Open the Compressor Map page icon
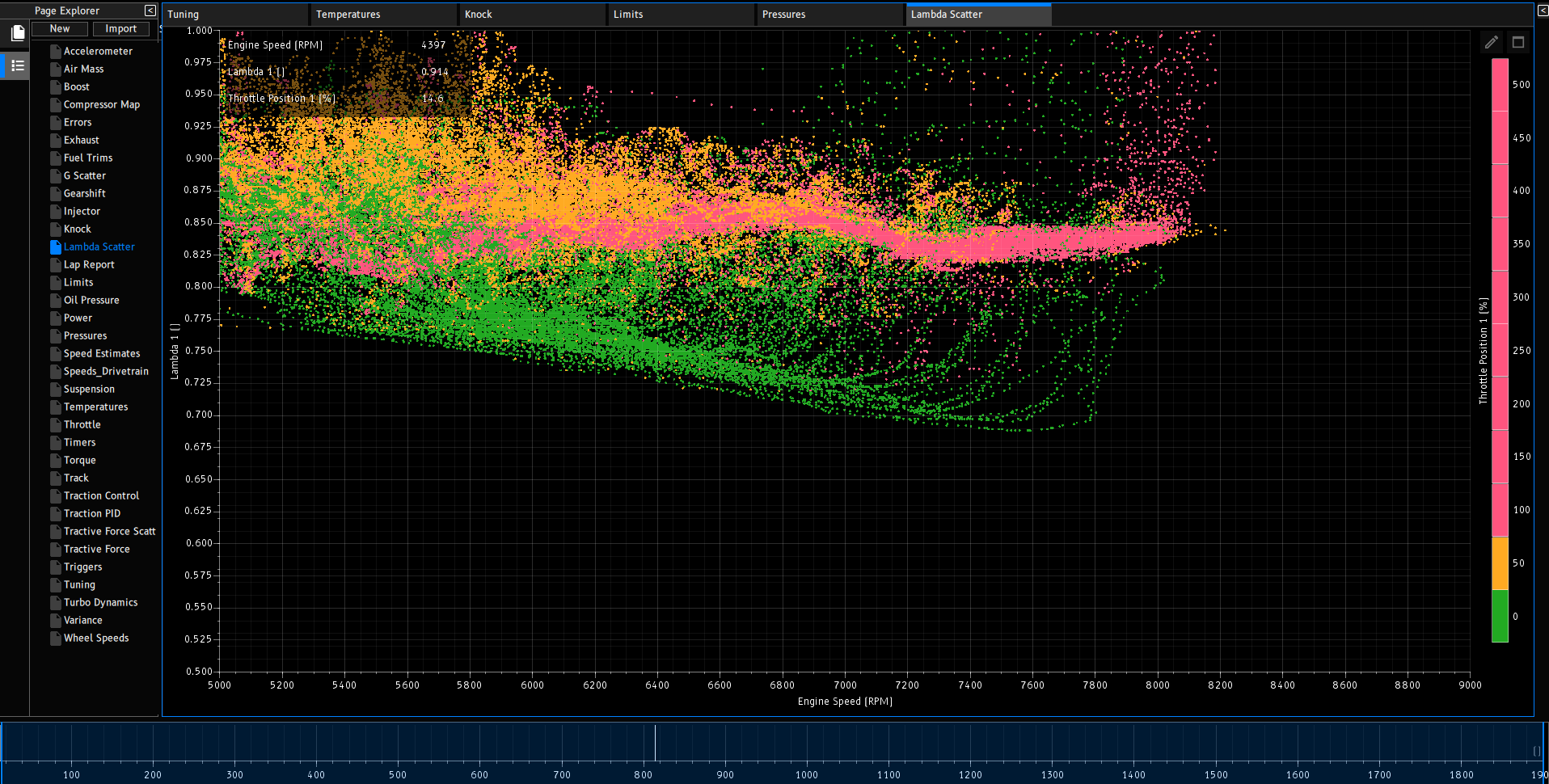The width and height of the screenshot is (1549, 784). pyautogui.click(x=56, y=104)
